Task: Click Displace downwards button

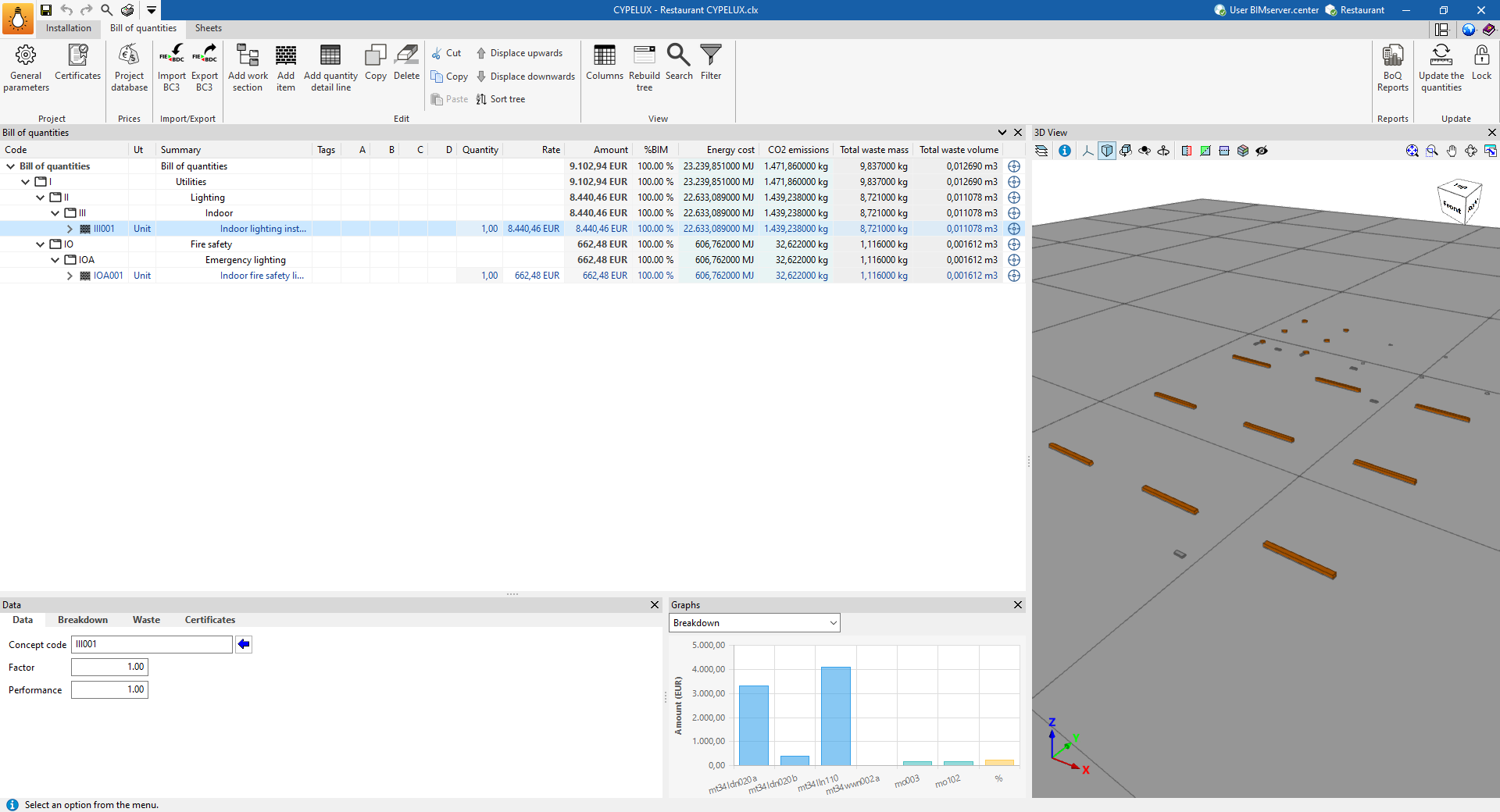Action: (x=525, y=77)
